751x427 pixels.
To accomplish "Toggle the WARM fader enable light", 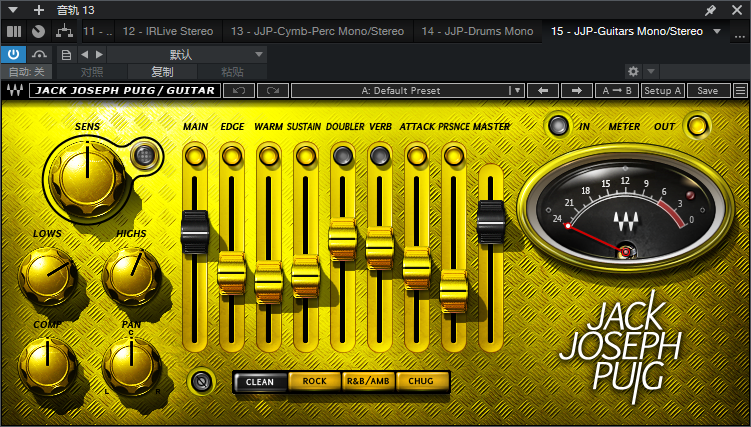I will [x=269, y=156].
